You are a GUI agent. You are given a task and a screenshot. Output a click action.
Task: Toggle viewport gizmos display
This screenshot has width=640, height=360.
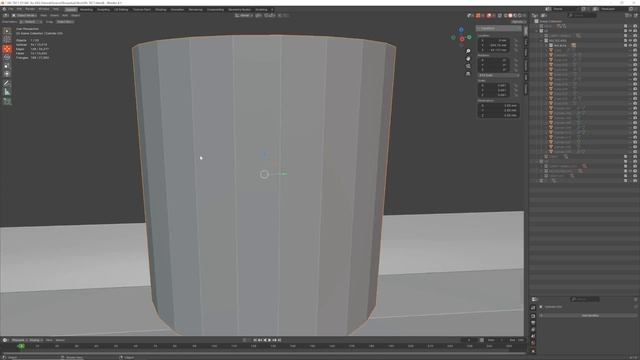tap(478, 16)
